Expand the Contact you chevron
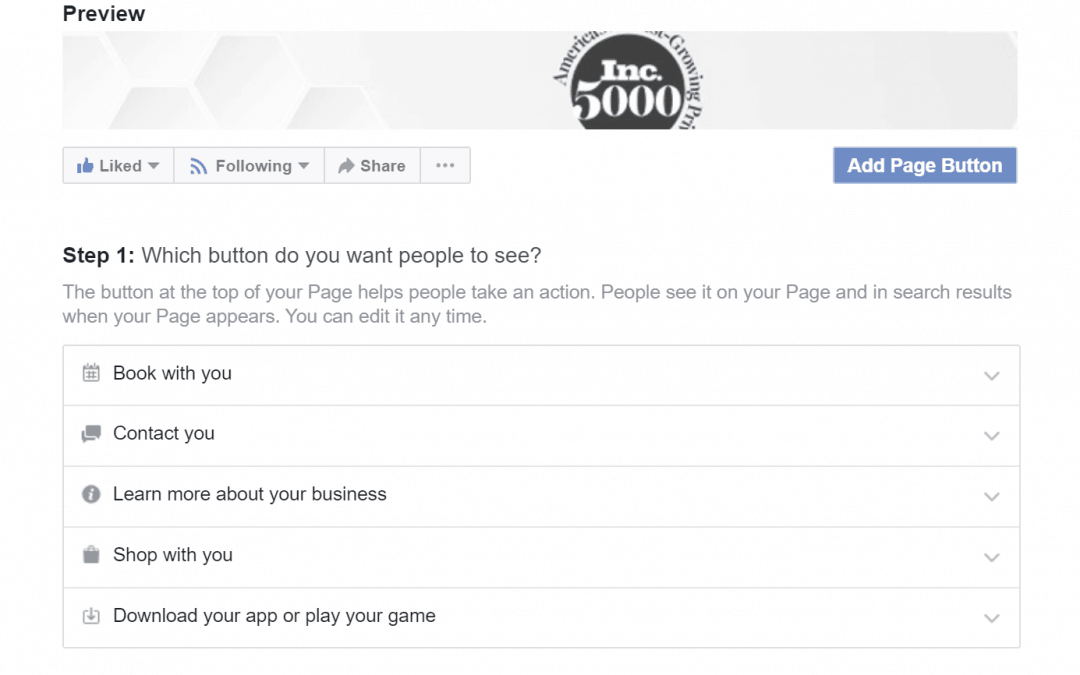The image size is (1080, 675). 991,436
